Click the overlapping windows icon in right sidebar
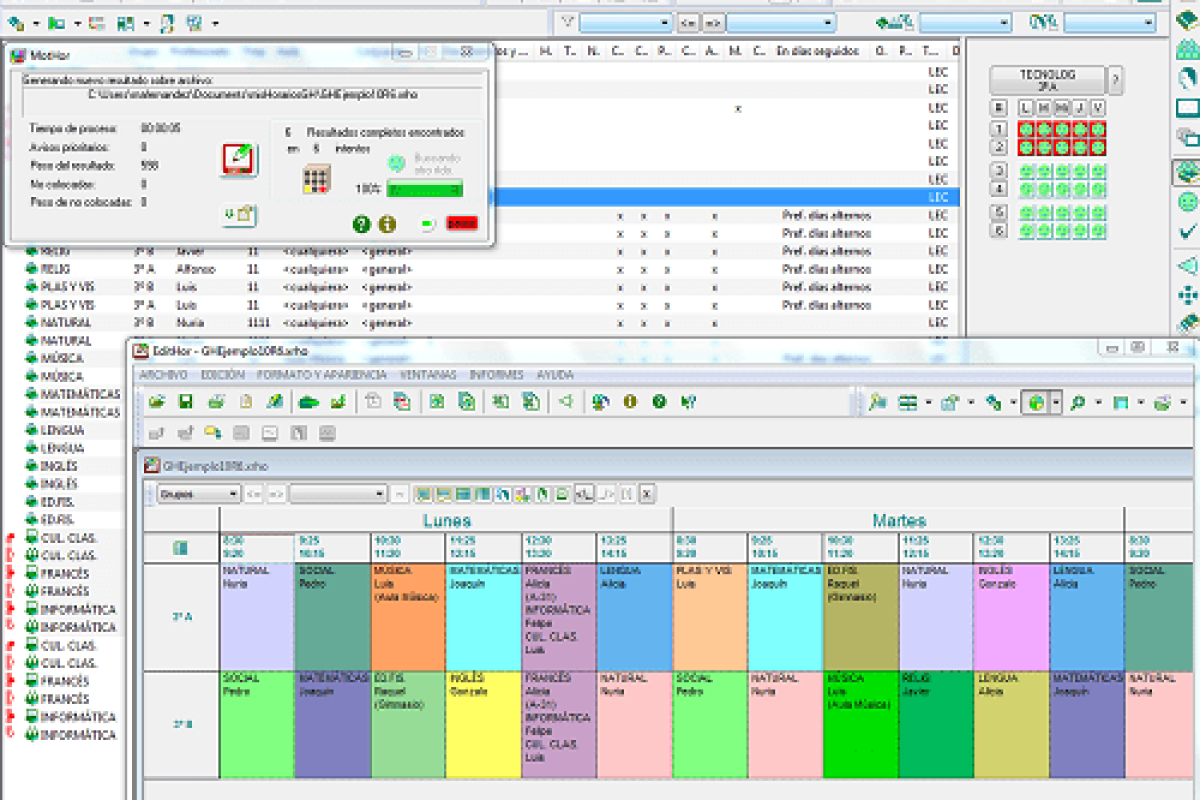 pyautogui.click(x=1187, y=138)
